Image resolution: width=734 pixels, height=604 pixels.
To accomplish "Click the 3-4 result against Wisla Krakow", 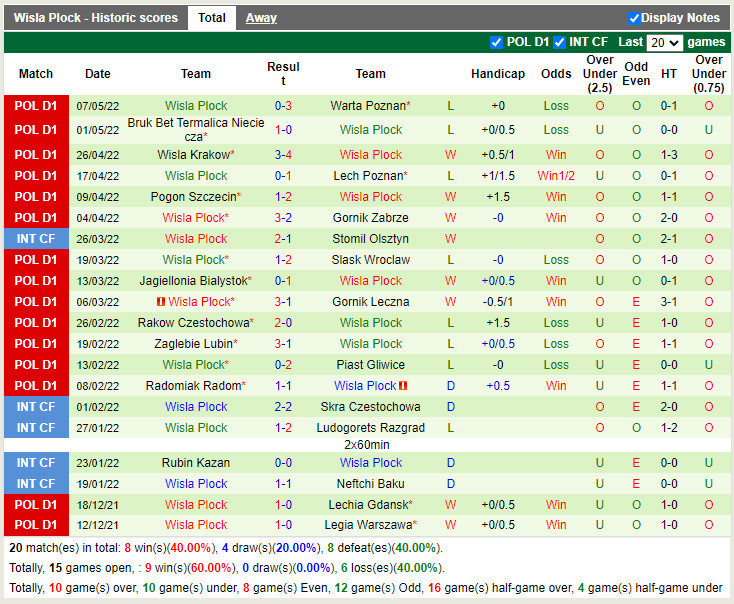I will pos(283,155).
